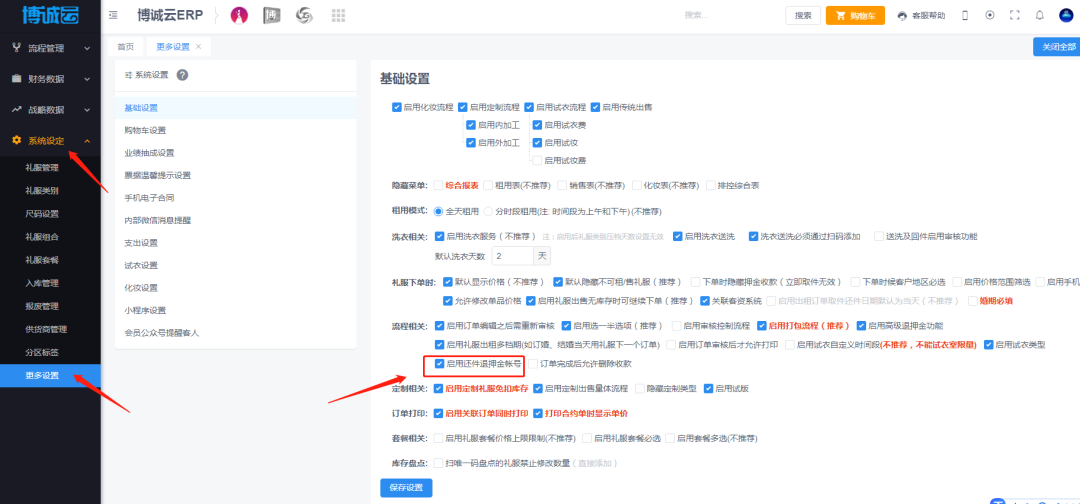The width and height of the screenshot is (1080, 504).
Task: Select 基础设置 in settings list
Action: pos(236,108)
